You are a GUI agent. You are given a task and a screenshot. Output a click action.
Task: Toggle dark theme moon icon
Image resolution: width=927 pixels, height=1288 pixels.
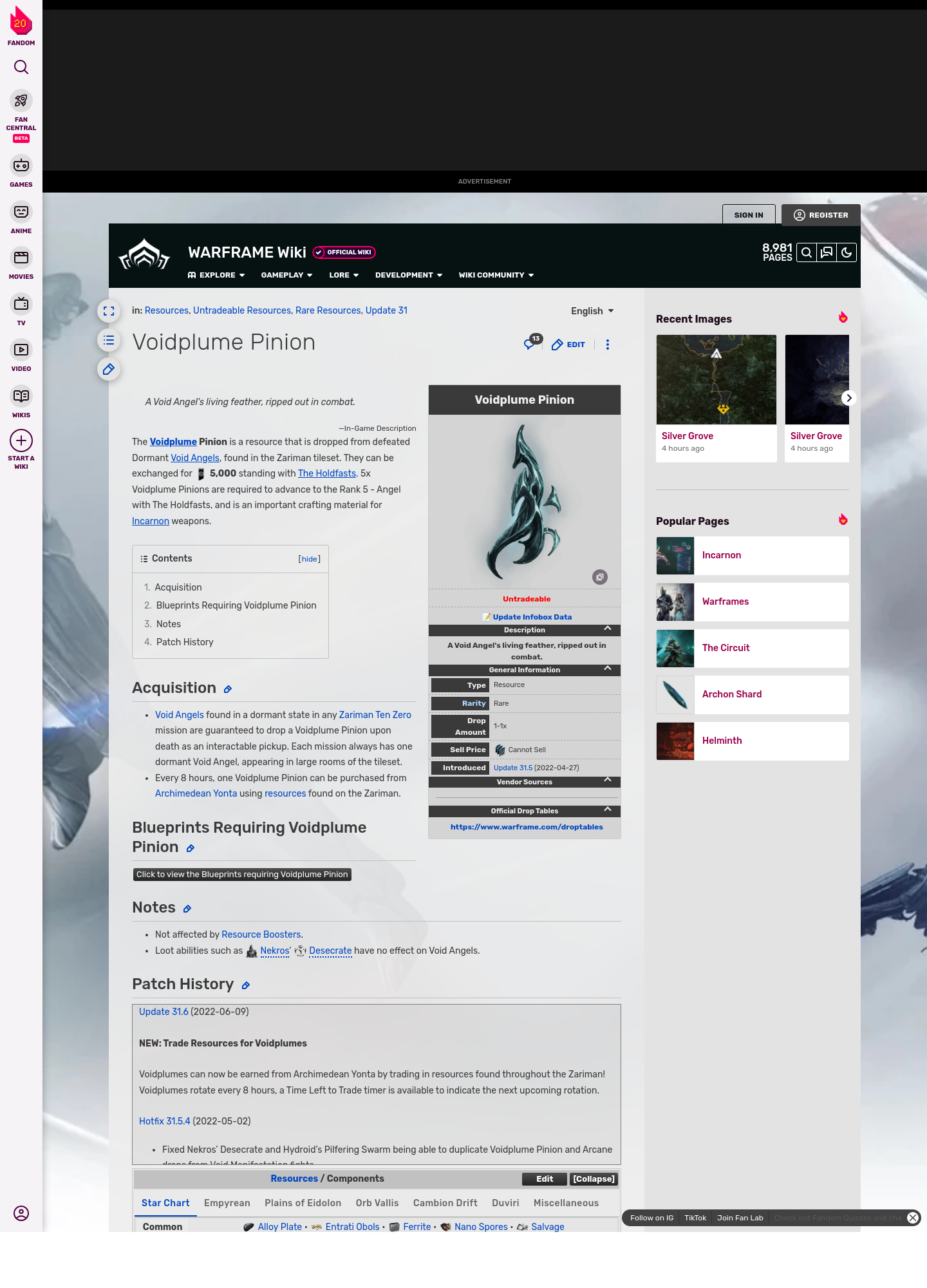click(x=847, y=252)
